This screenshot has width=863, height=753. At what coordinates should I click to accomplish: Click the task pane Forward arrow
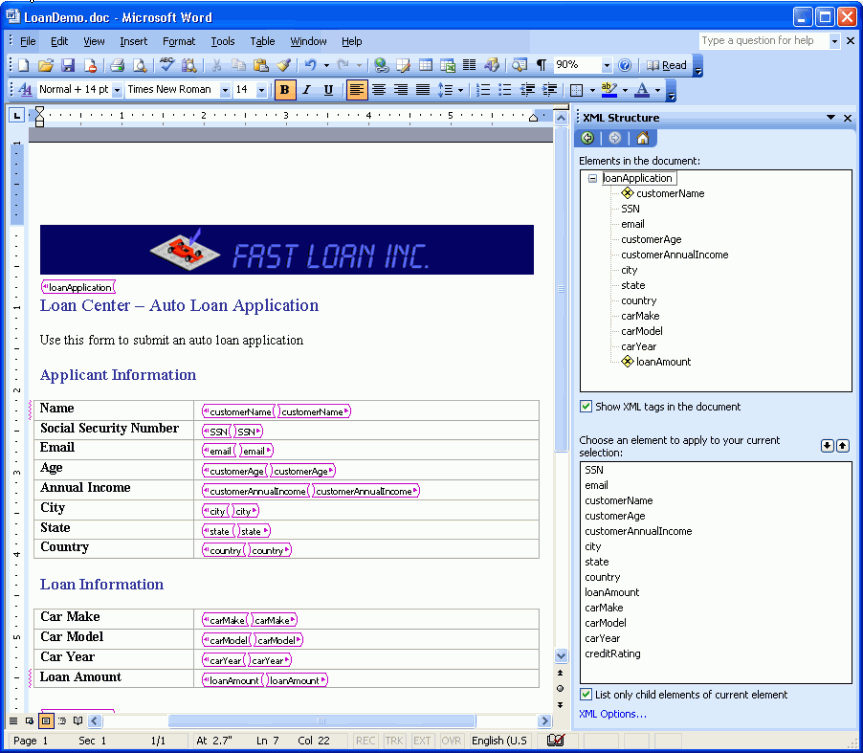coord(615,138)
